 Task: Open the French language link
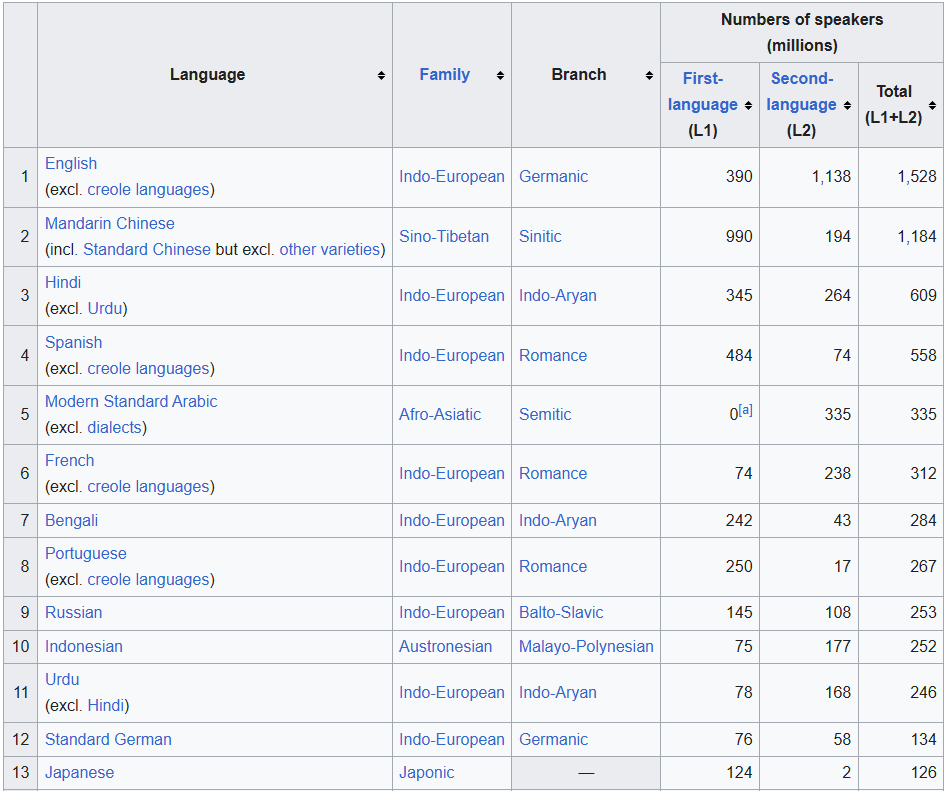click(x=69, y=460)
